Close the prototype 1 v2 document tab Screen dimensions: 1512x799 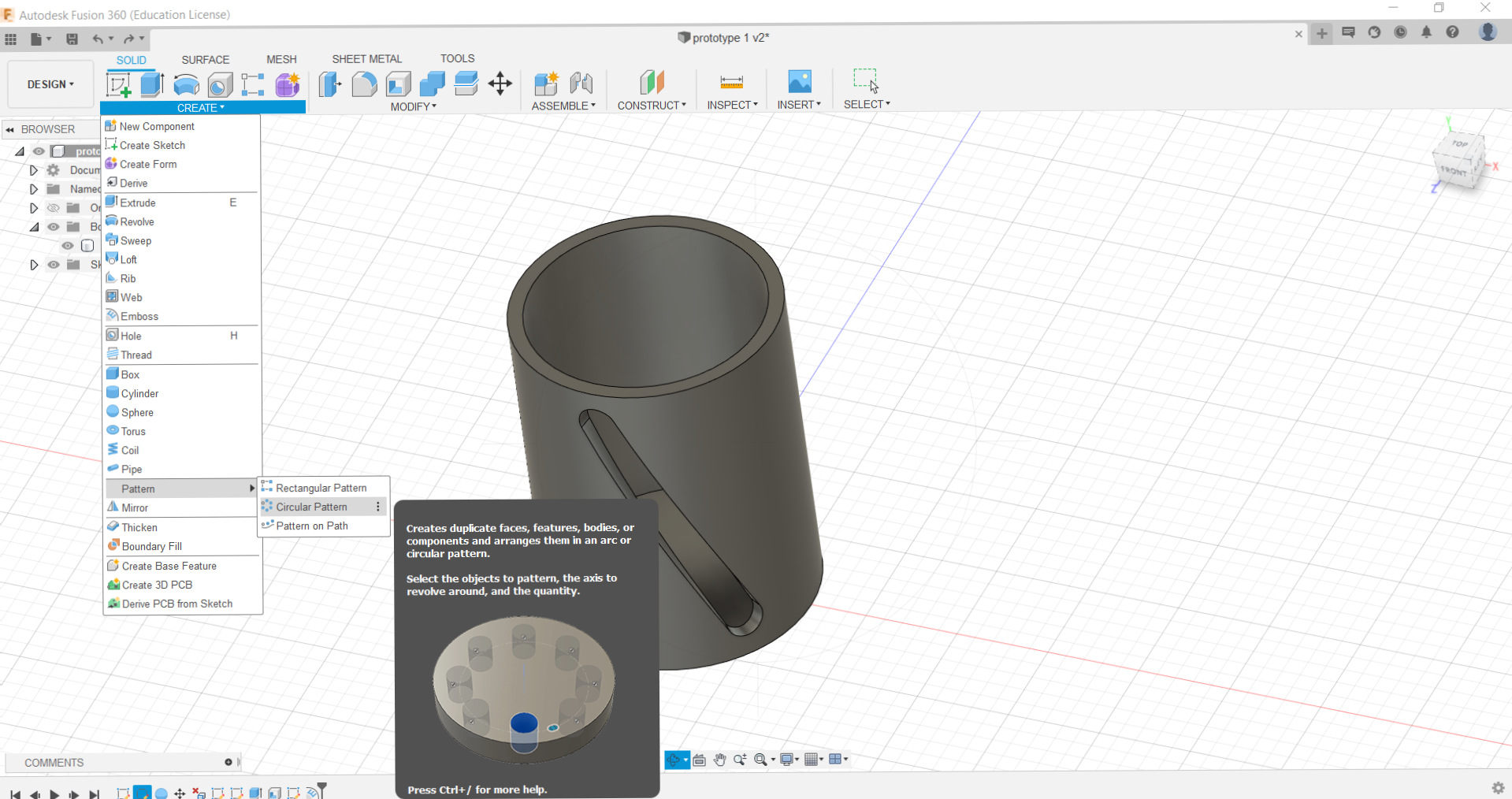click(x=1298, y=34)
